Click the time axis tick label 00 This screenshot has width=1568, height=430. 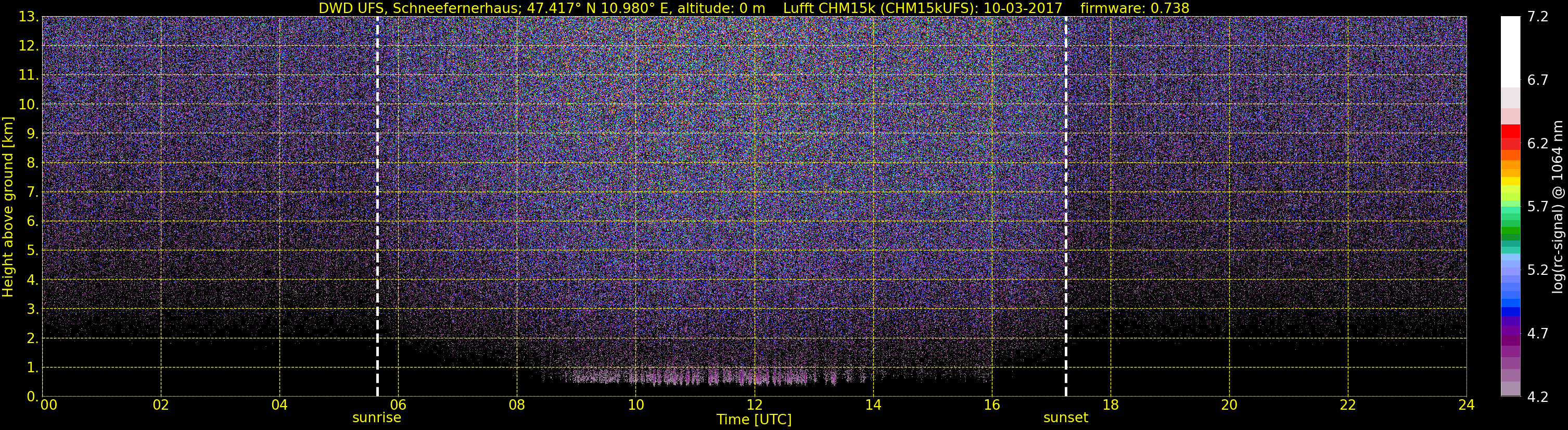point(48,405)
